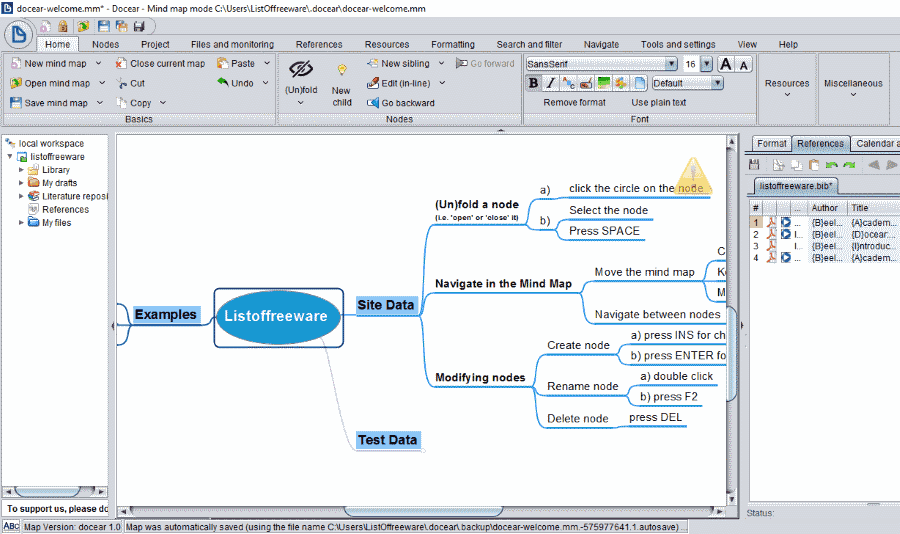The image size is (900, 534).
Task: Open the Formatting ribbon tab
Action: point(453,44)
